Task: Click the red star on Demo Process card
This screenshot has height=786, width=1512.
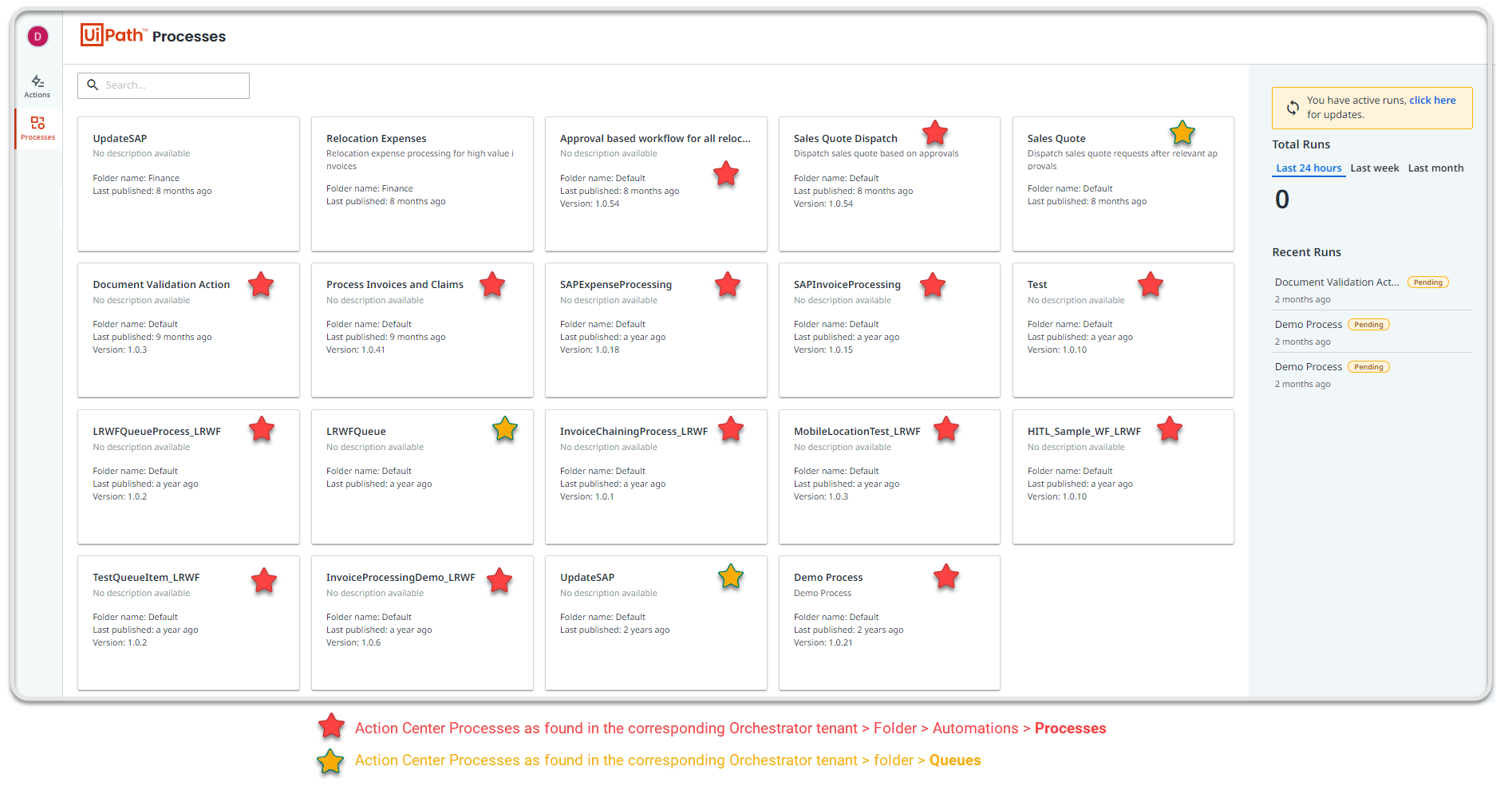Action: pos(945,575)
